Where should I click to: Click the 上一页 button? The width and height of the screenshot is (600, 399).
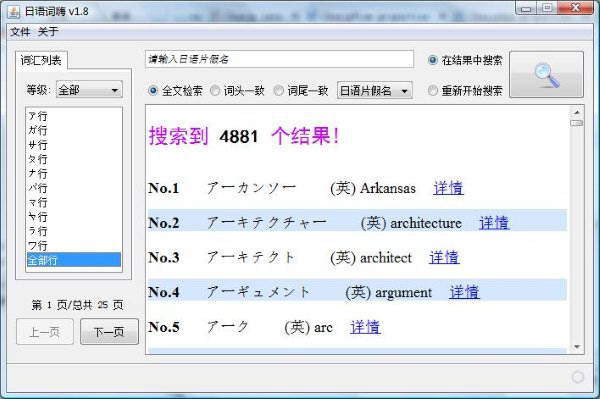(45, 332)
